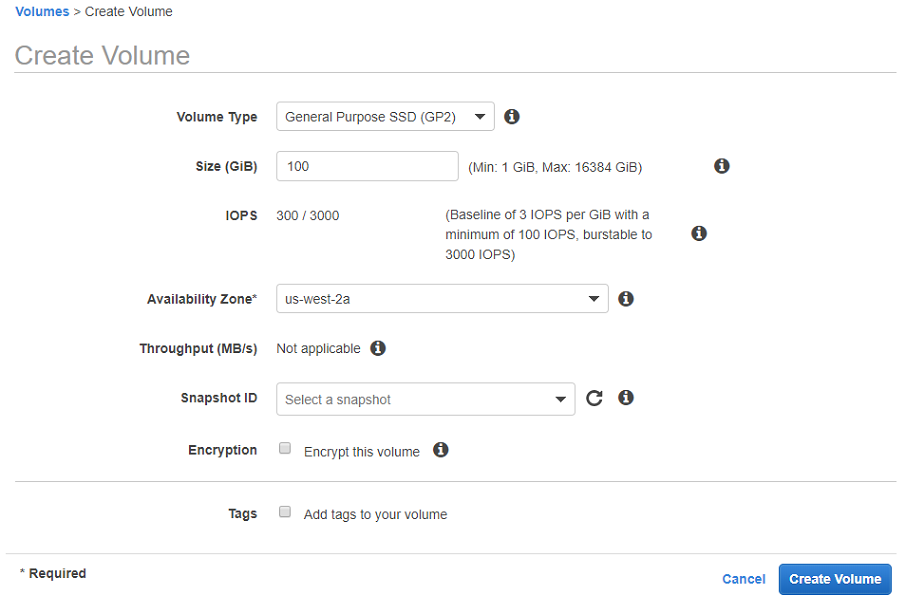Viewport: 906px width, 614px height.
Task: Click inside the Size field showing 100
Action: [366, 166]
